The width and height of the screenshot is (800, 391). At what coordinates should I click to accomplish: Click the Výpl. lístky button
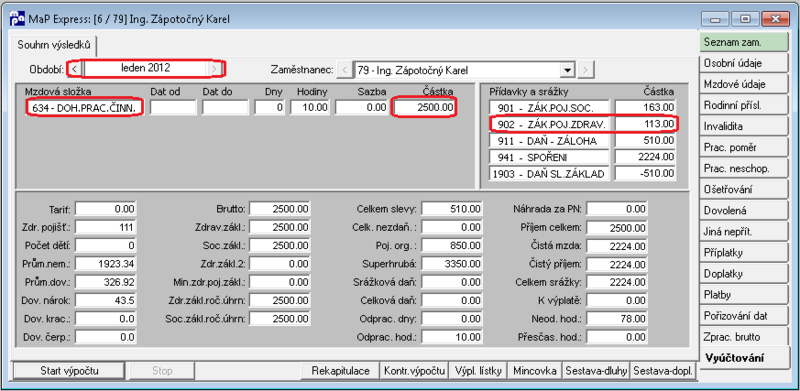[x=478, y=371]
